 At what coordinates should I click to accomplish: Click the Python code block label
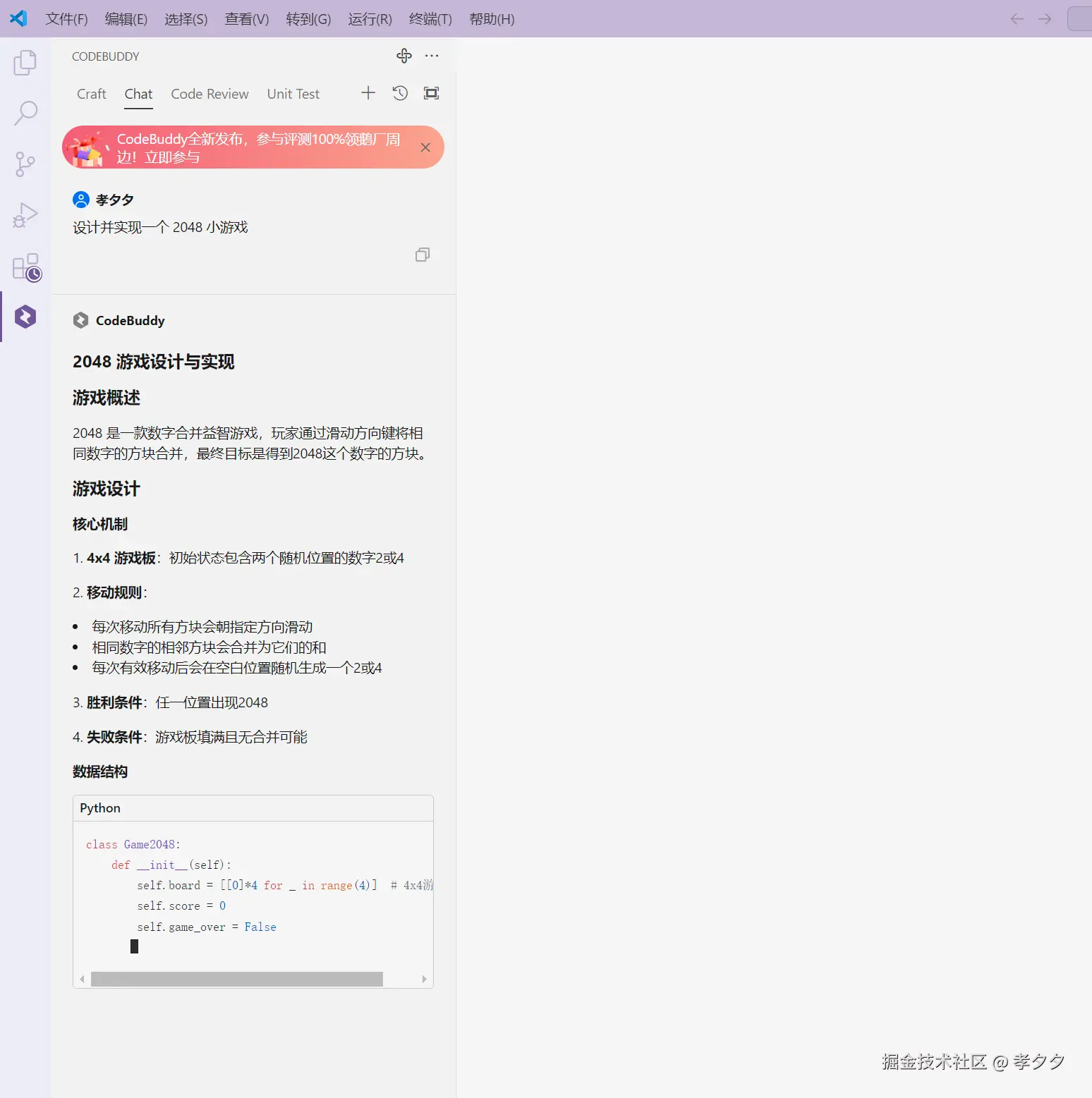(100, 808)
